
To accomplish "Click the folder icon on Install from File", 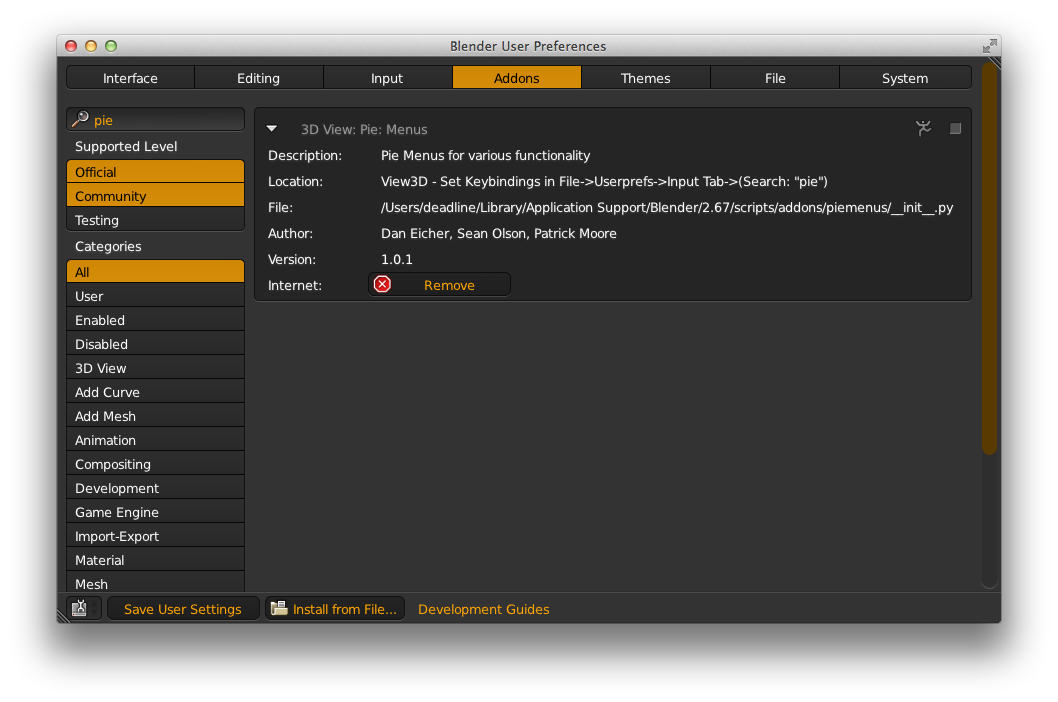I will [x=279, y=608].
